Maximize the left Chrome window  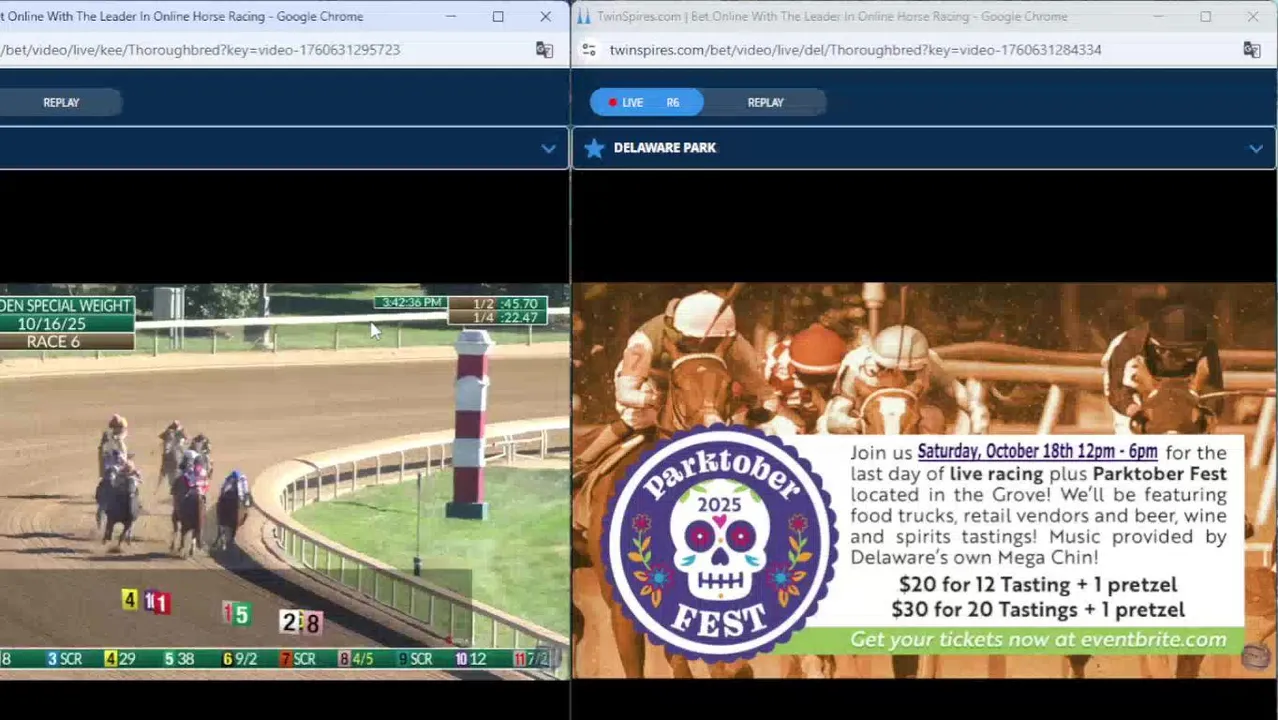click(498, 17)
